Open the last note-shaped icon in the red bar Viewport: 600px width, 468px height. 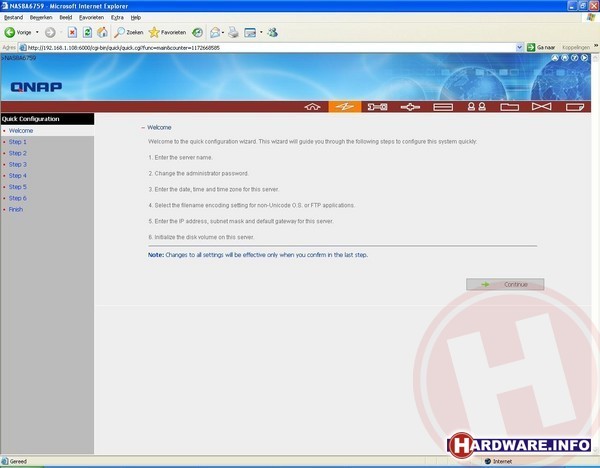click(575, 107)
